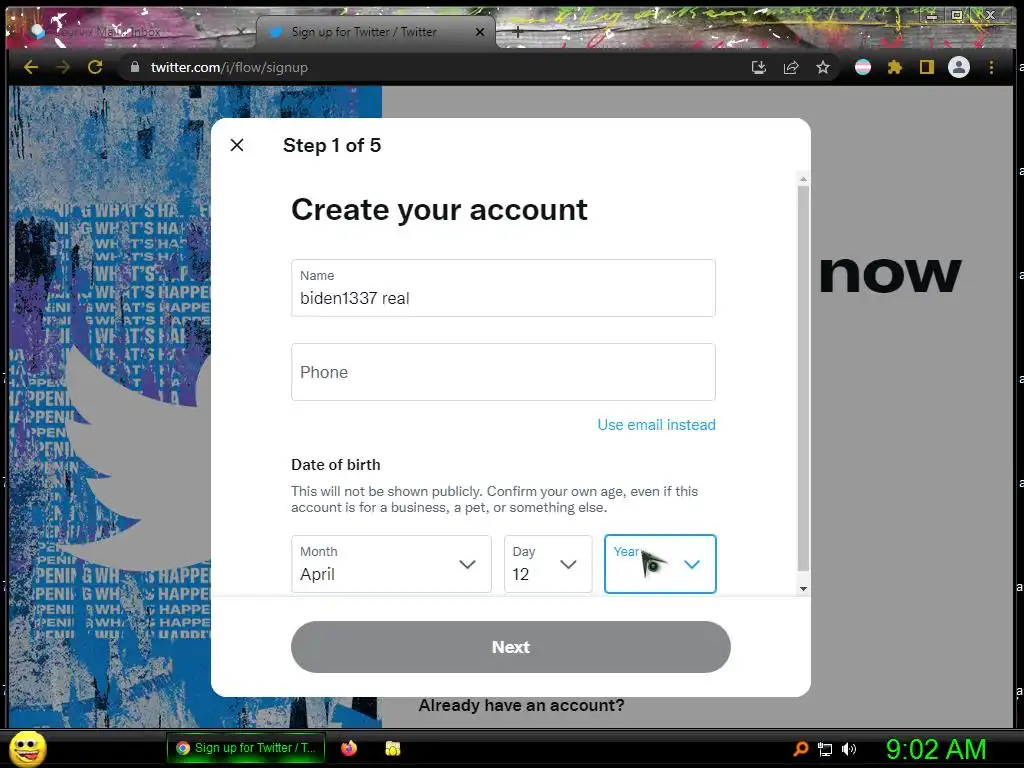Close the Sign up for Twitter tab

click(480, 31)
